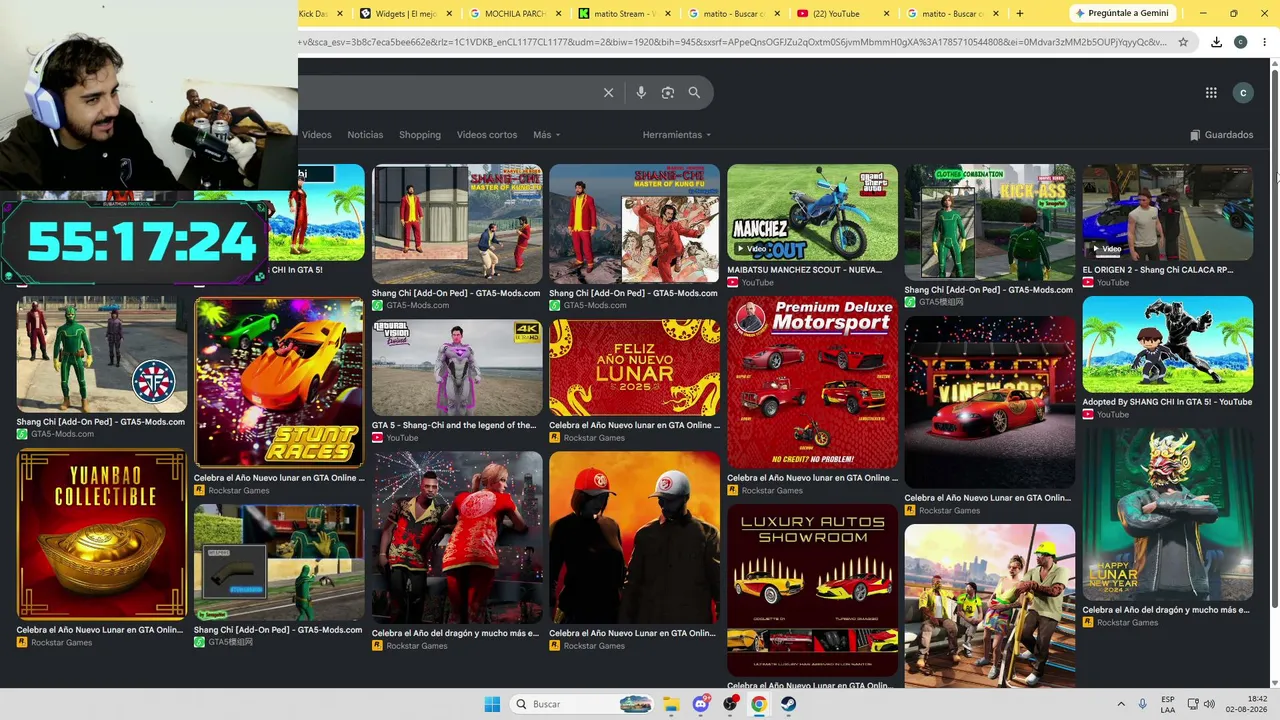Close the YouTube tab
This screenshot has width=1280, height=720.
[886, 14]
